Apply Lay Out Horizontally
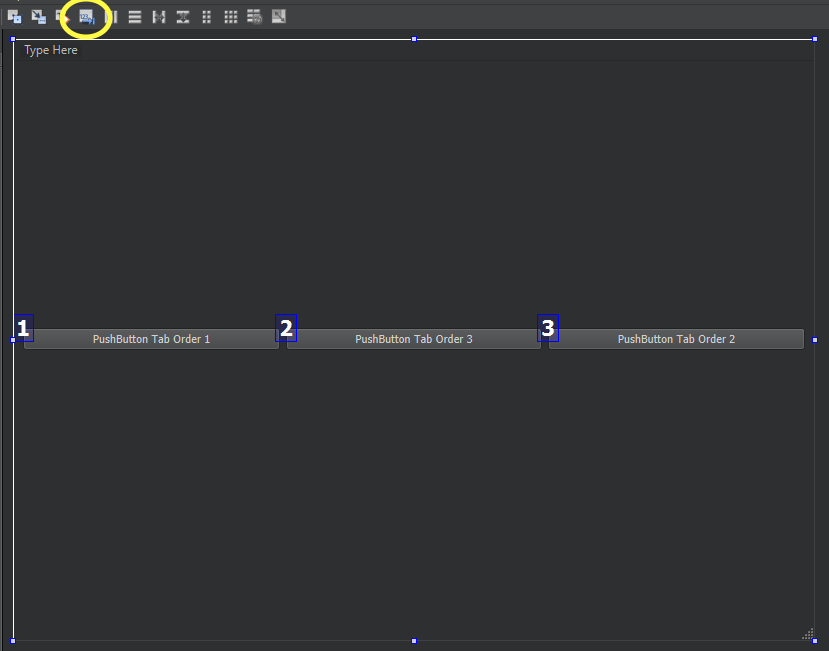Image resolution: width=829 pixels, height=651 pixels. [111, 17]
